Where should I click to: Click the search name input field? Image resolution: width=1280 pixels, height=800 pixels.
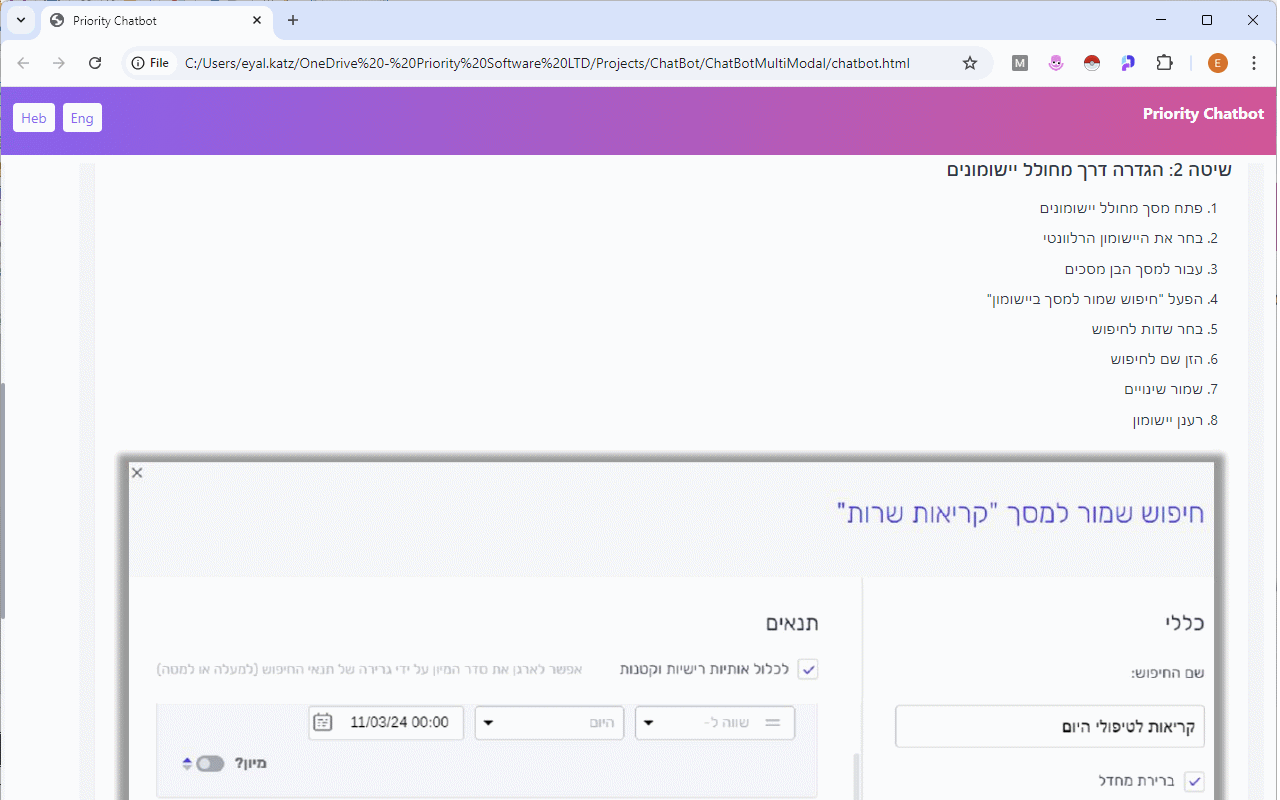[x=1049, y=726]
